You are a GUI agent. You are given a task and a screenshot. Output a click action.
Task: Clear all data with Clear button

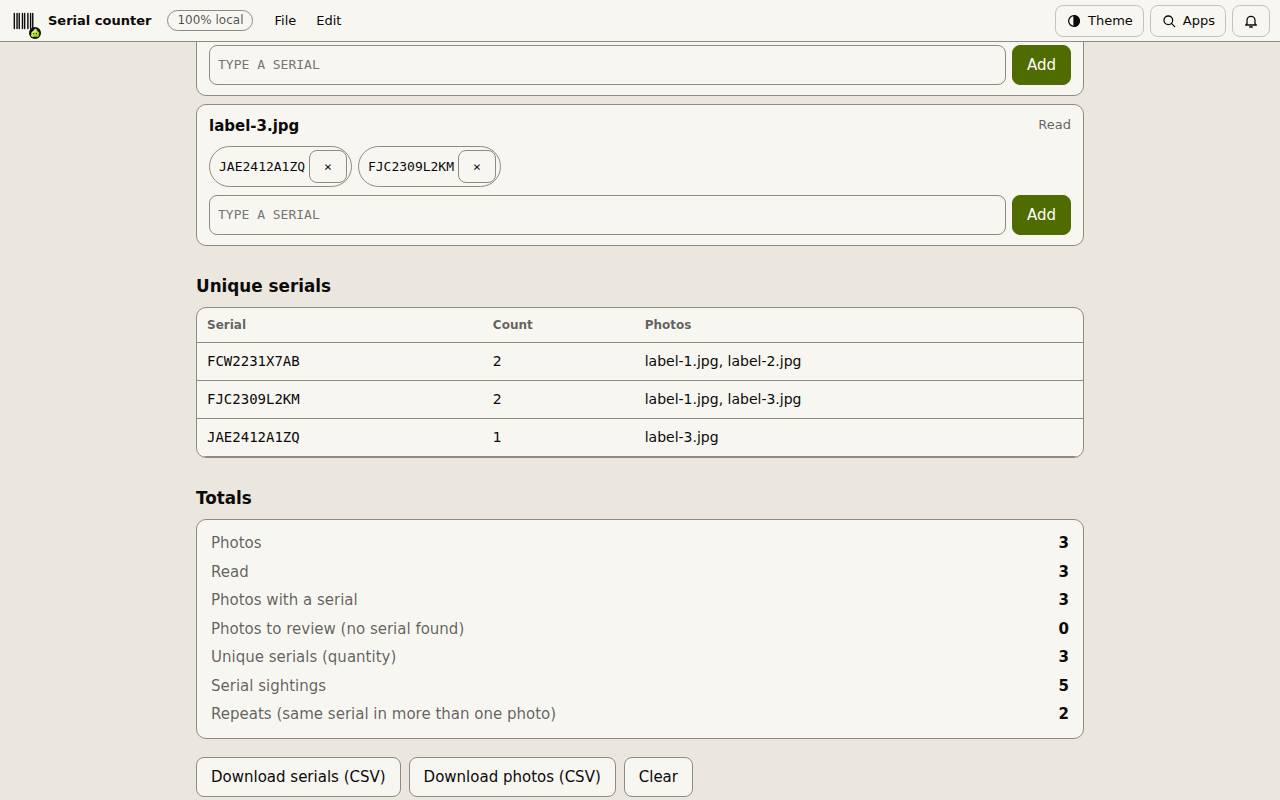(658, 777)
